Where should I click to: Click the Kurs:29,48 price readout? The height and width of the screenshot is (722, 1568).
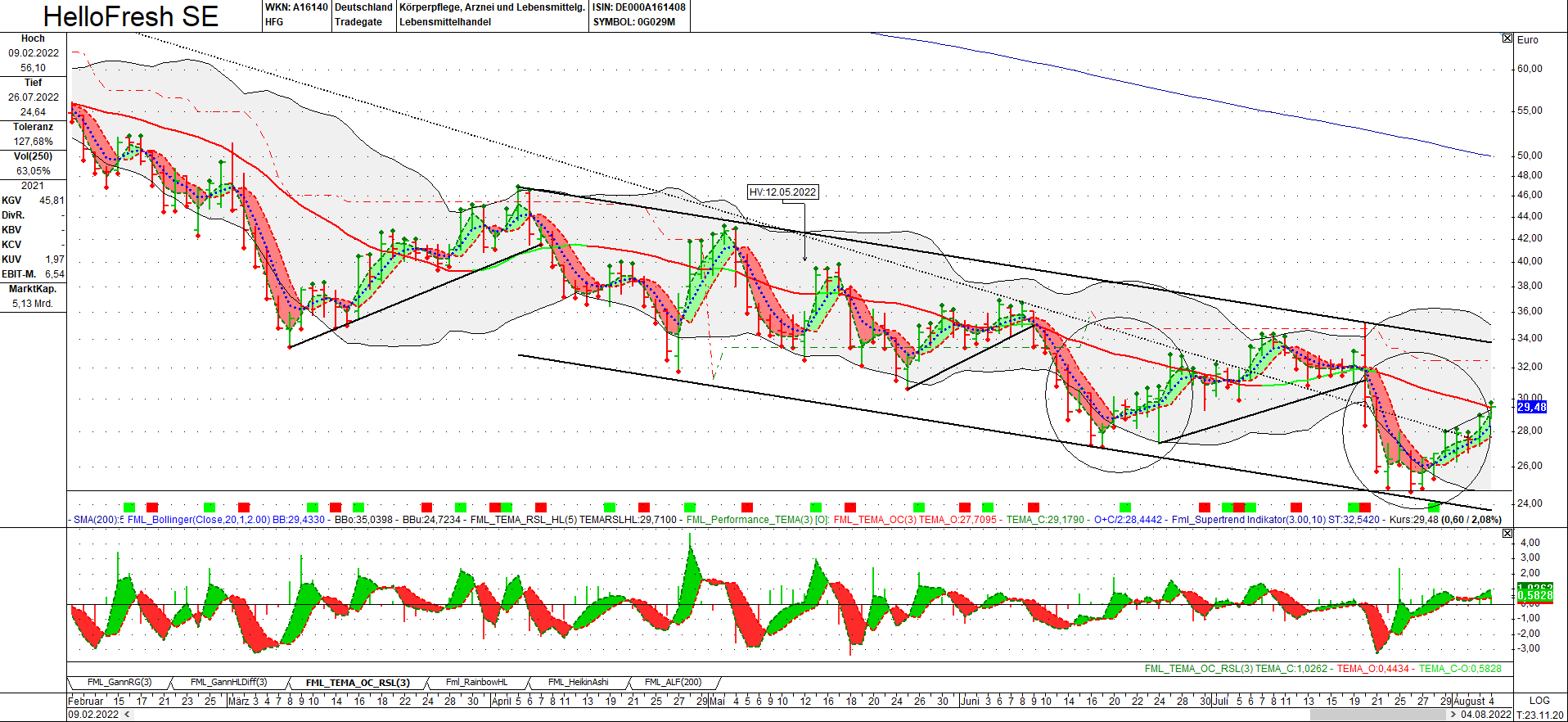1414,520
